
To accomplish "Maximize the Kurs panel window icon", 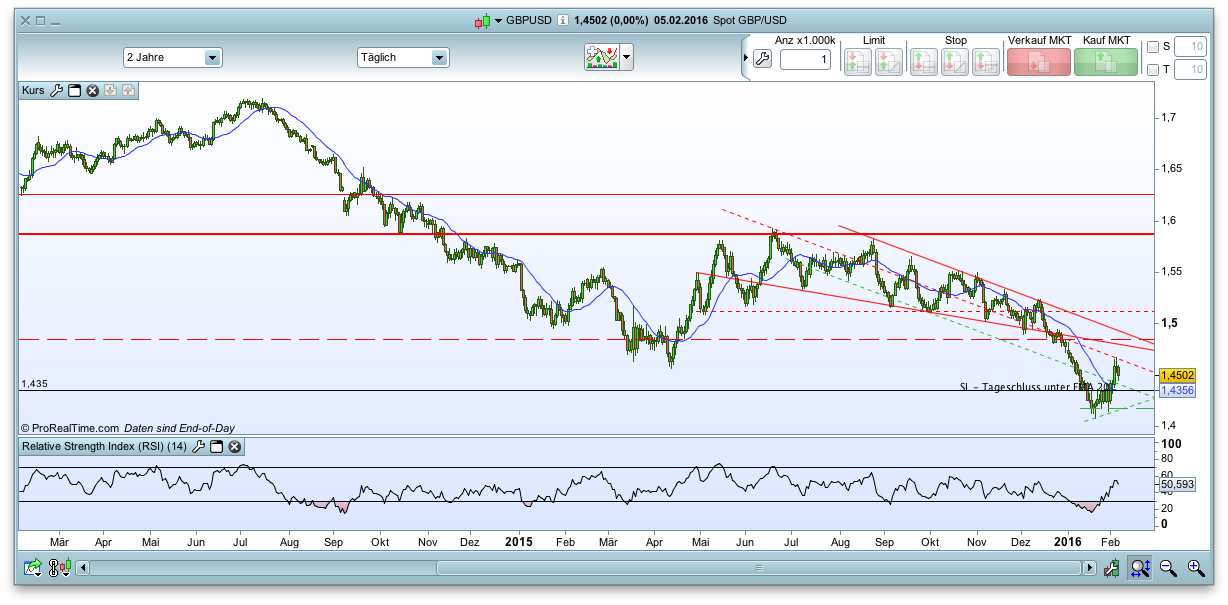I will coord(74,90).
